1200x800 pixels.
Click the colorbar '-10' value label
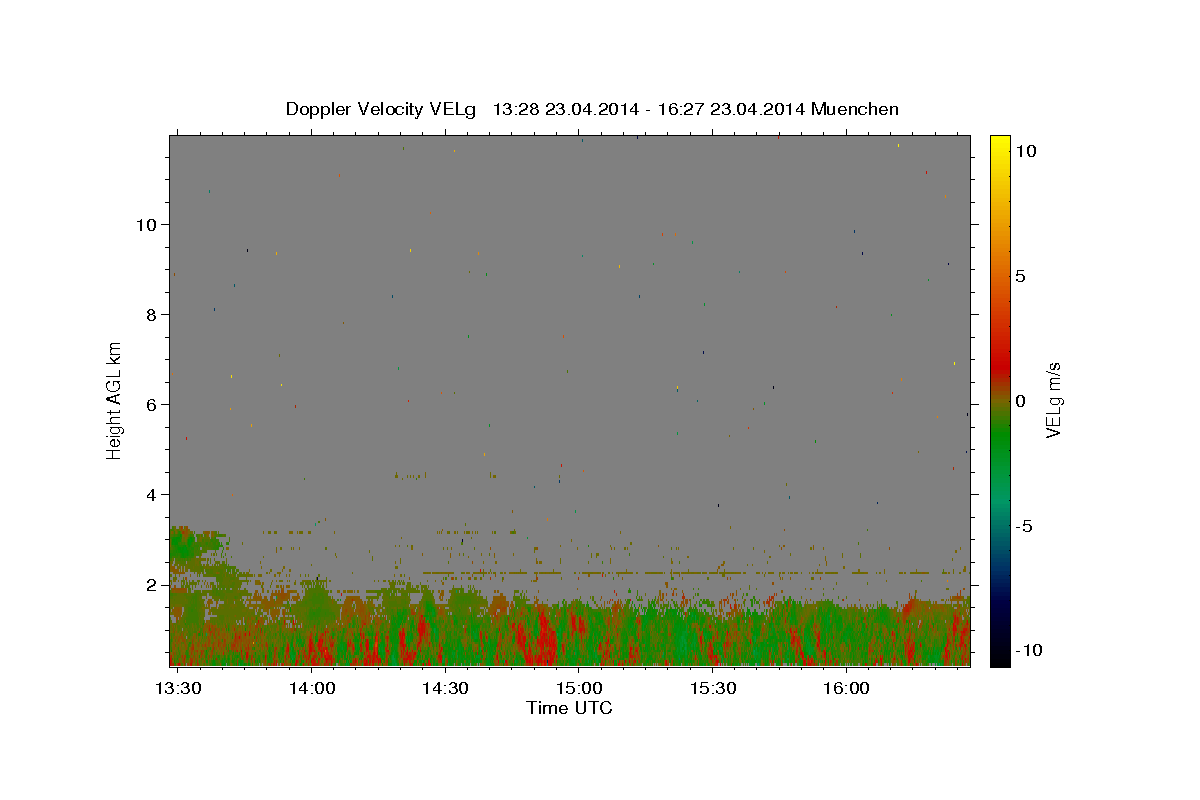(x=1027, y=651)
